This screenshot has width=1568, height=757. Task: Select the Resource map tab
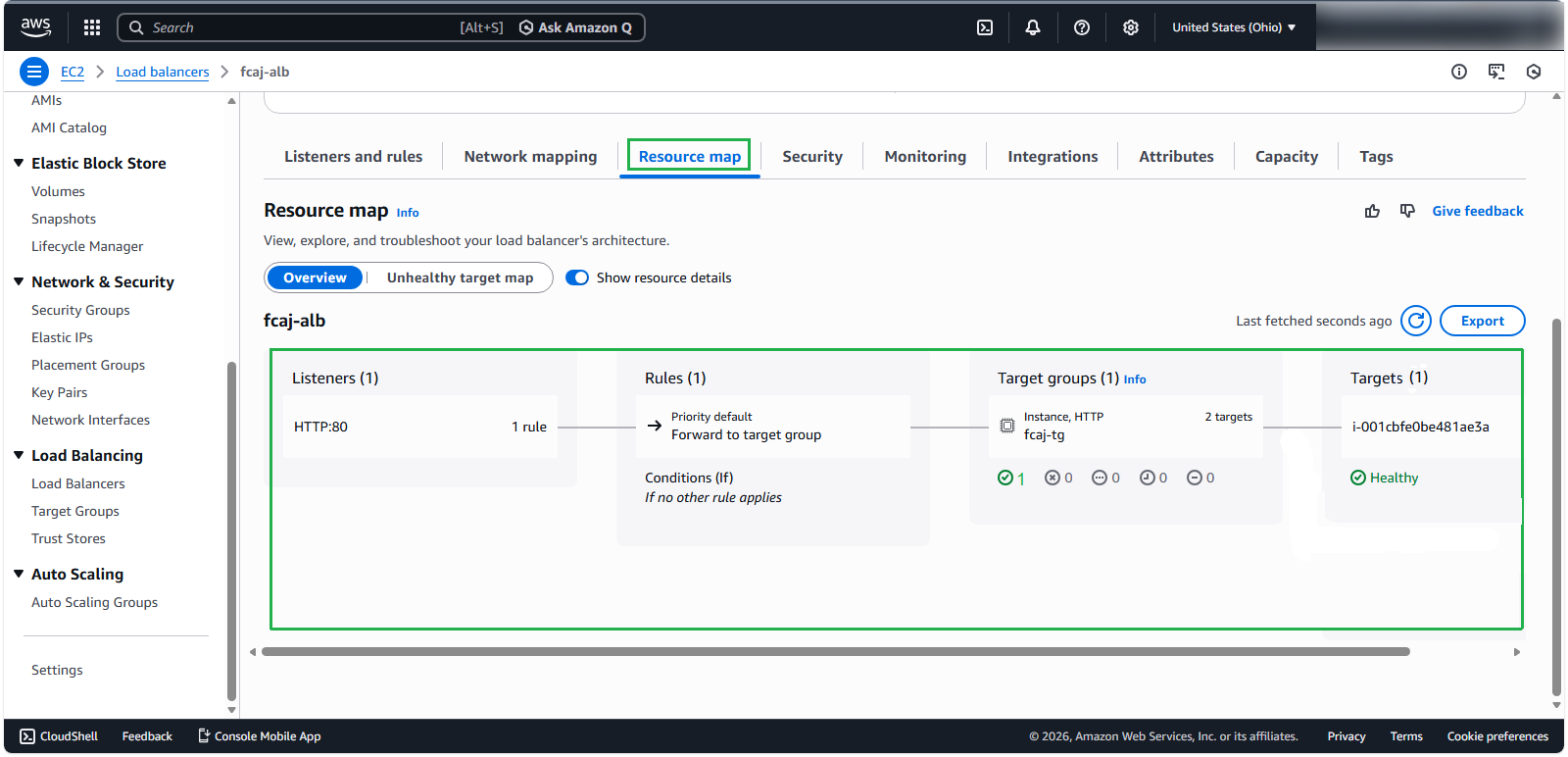(690, 156)
